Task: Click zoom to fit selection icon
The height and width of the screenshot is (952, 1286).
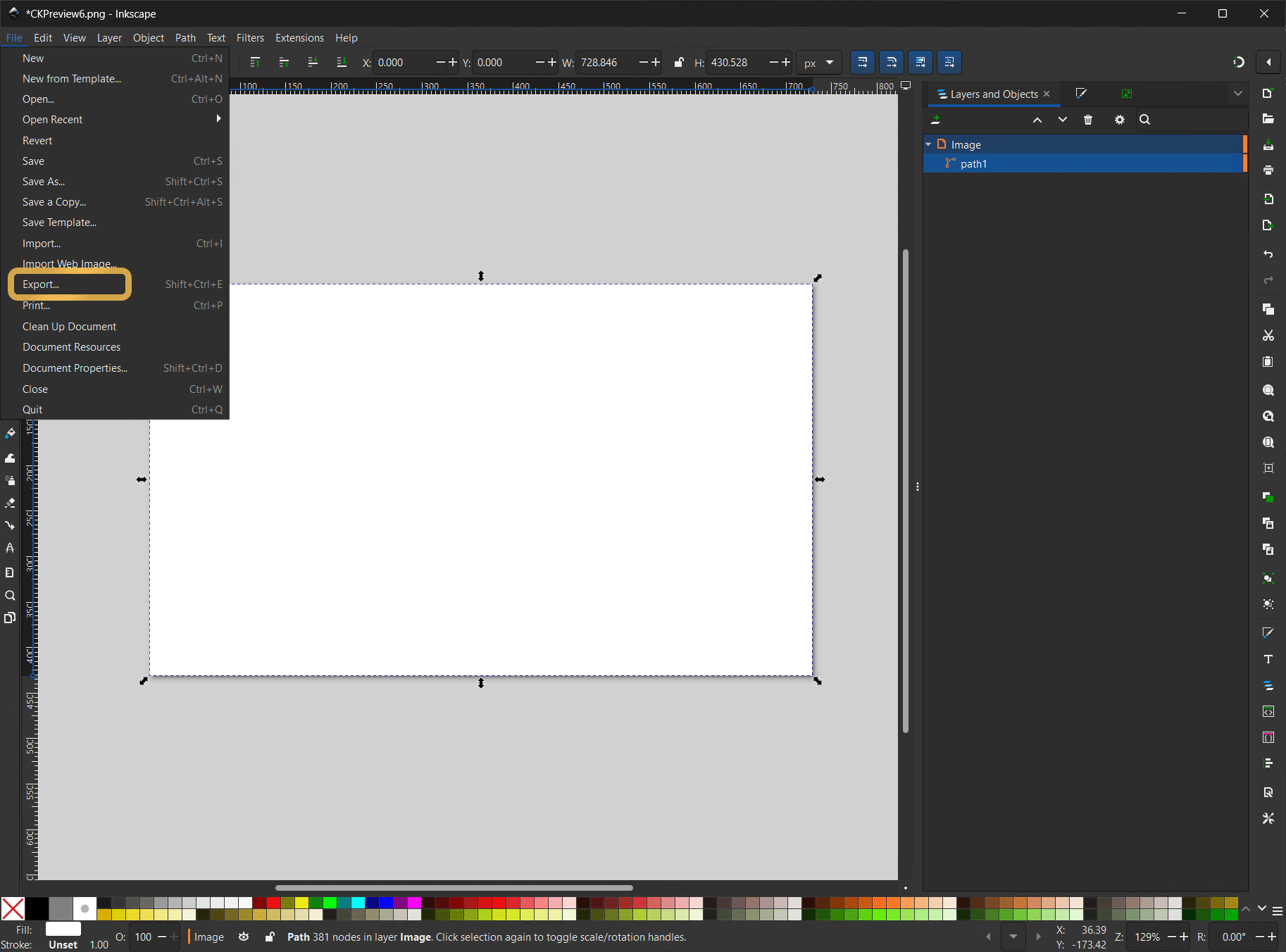Action: [x=1268, y=390]
